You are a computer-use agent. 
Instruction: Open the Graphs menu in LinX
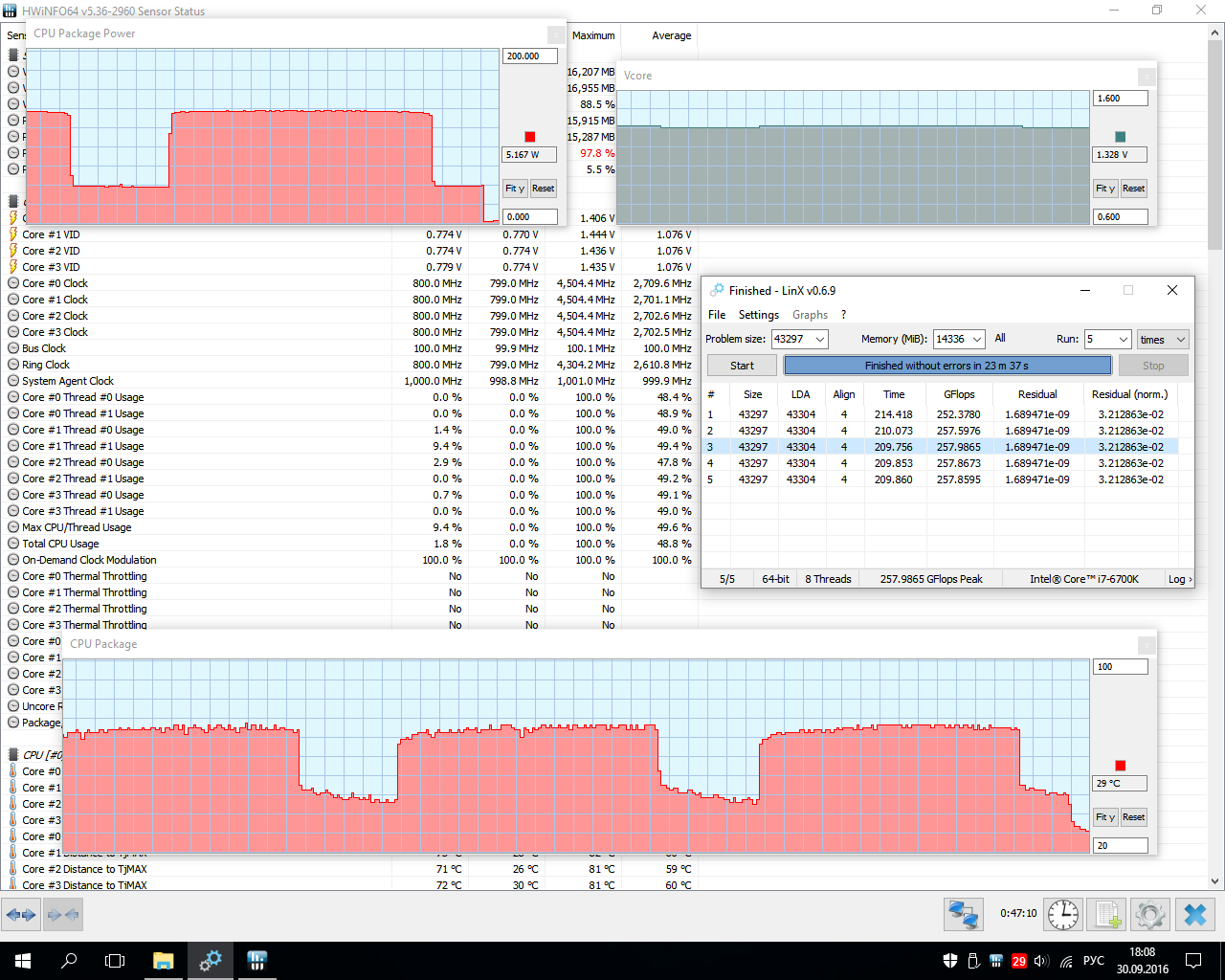coord(811,315)
